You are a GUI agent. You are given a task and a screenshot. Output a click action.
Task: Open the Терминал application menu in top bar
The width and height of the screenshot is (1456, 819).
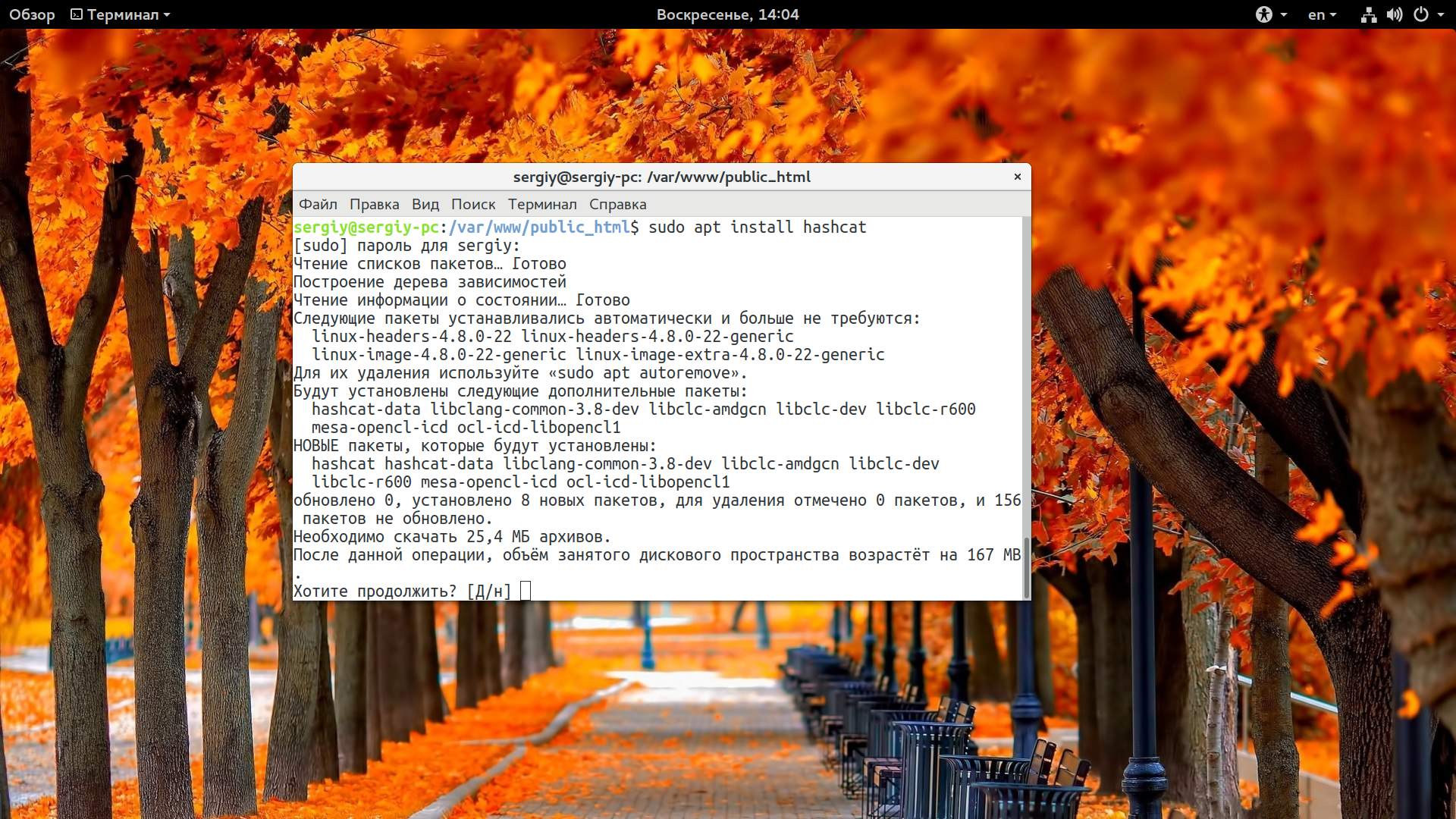121,14
